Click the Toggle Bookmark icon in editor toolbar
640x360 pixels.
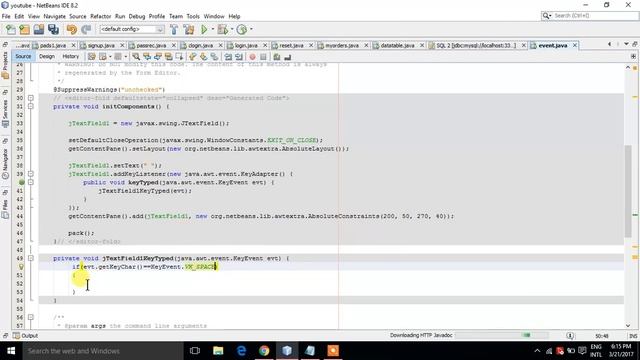[x=214, y=57]
